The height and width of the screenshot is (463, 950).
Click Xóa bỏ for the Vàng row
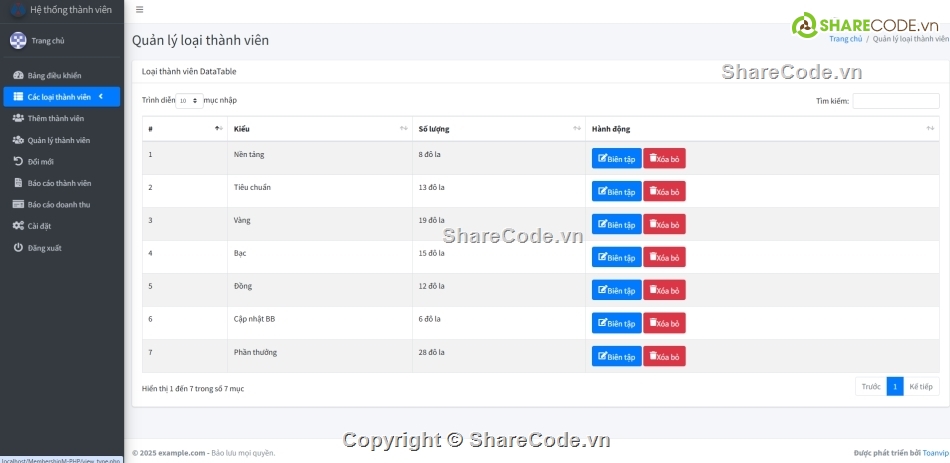coord(664,225)
